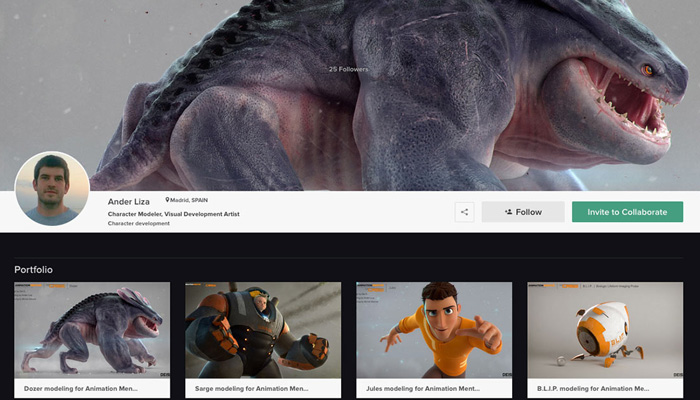
Task: Click 'B.L.I.P. modeling for Animation Men...' title
Action: click(595, 388)
